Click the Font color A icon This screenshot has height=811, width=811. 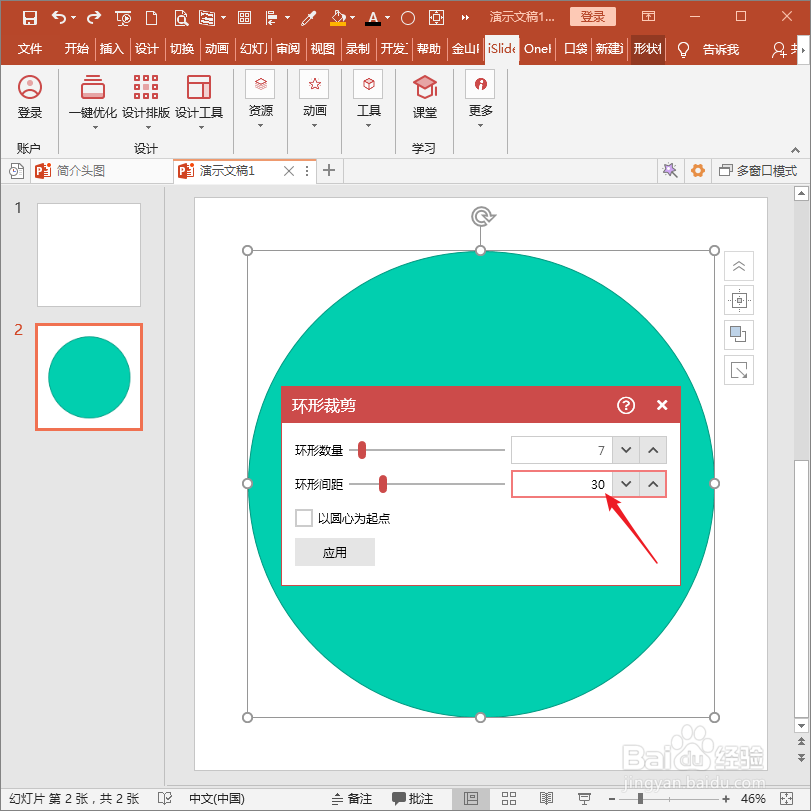(373, 18)
